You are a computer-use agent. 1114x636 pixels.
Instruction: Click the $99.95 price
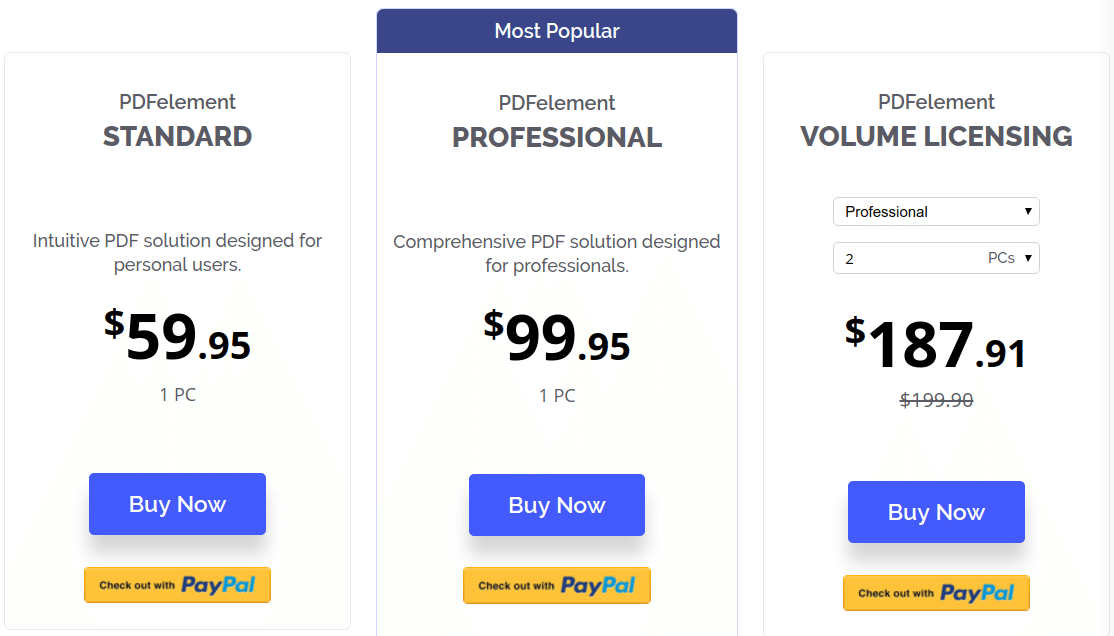click(556, 336)
